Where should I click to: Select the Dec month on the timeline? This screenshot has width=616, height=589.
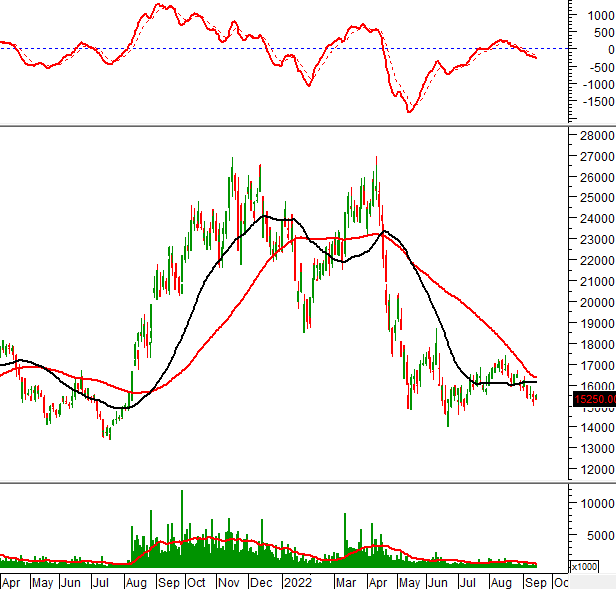(260, 581)
